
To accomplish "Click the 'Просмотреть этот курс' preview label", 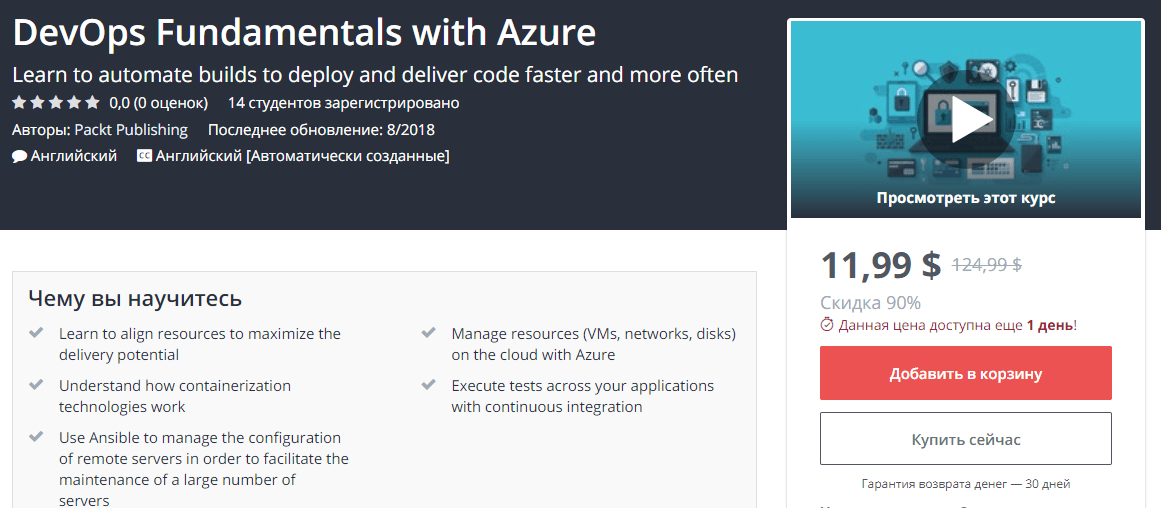I will (x=966, y=198).
